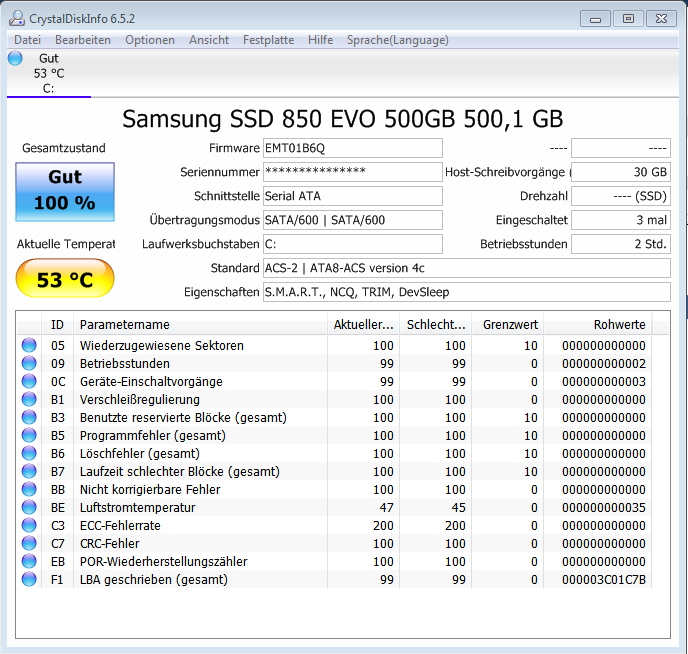
Task: Select the ECC-Fehlerrate parameter name
Action: tap(120, 525)
